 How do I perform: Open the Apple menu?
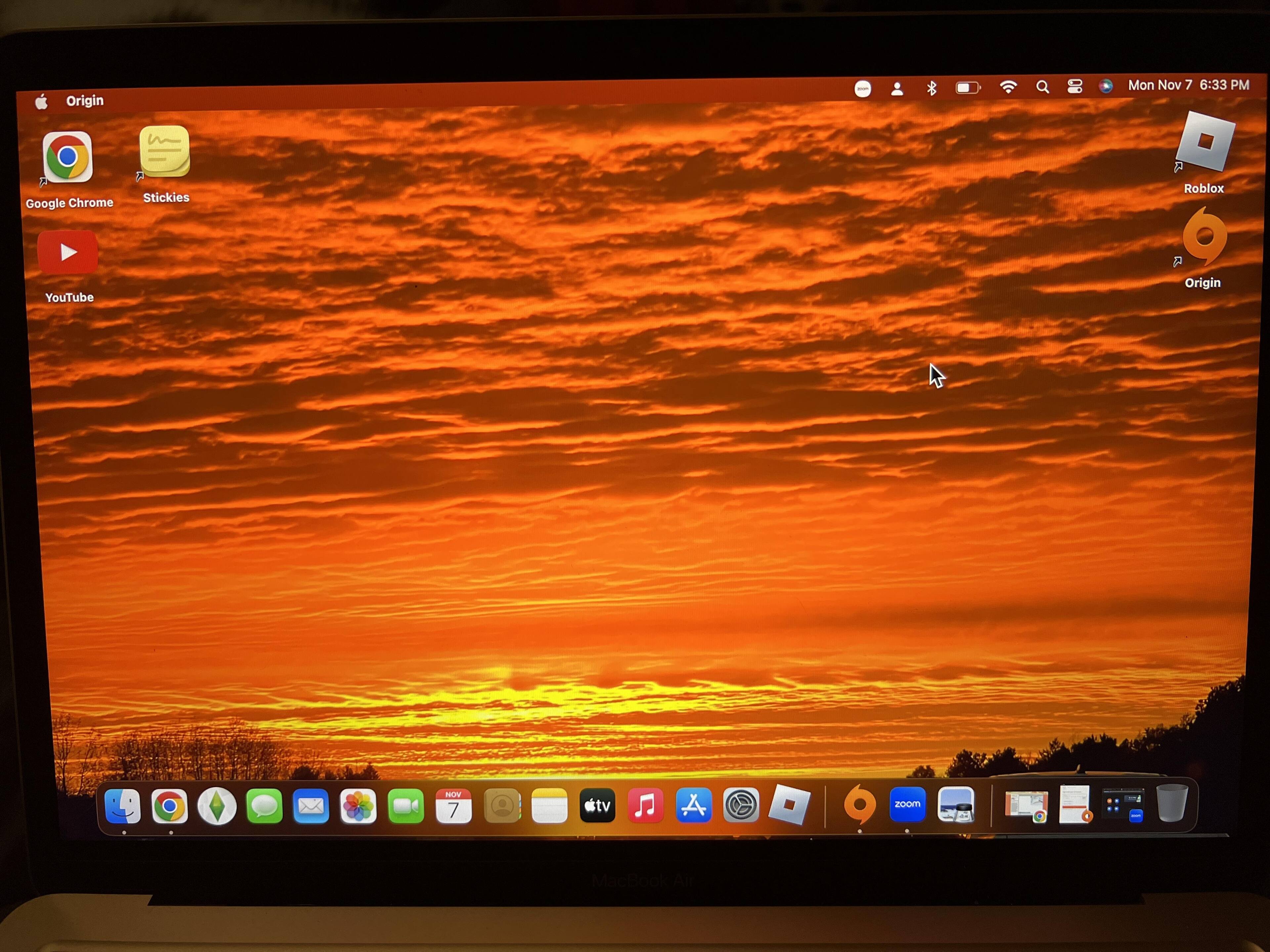(41, 102)
